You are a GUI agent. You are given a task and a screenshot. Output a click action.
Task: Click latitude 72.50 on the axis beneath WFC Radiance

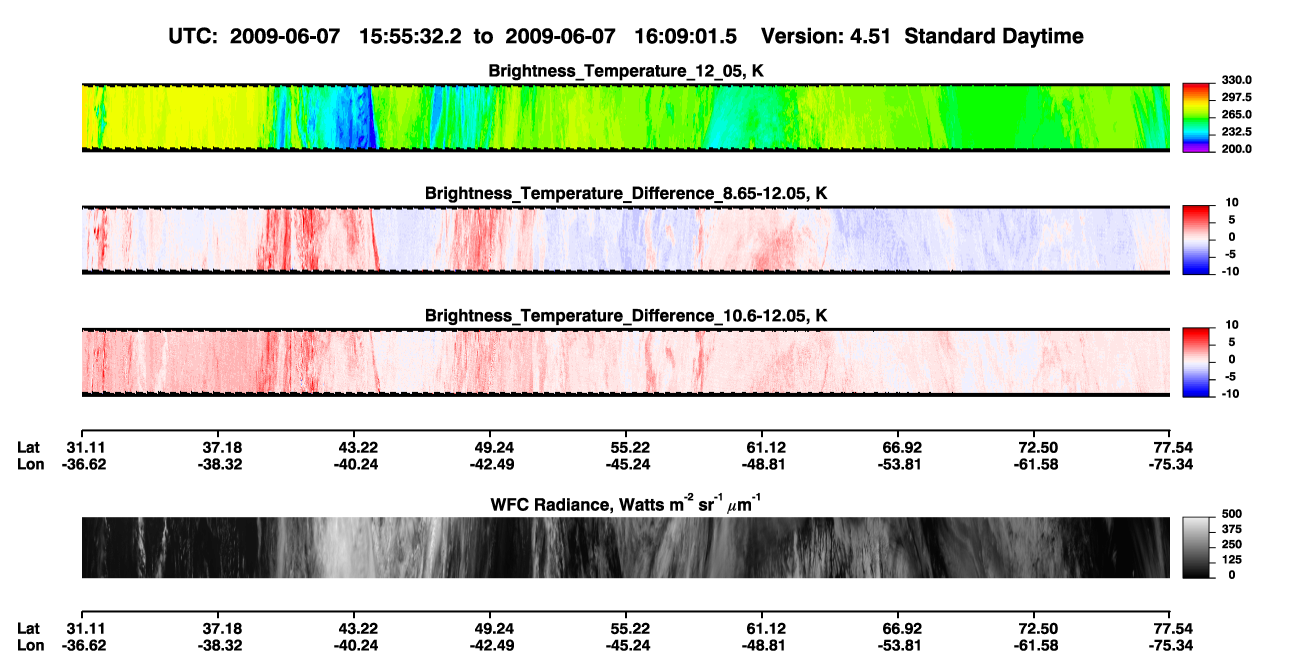point(1037,627)
